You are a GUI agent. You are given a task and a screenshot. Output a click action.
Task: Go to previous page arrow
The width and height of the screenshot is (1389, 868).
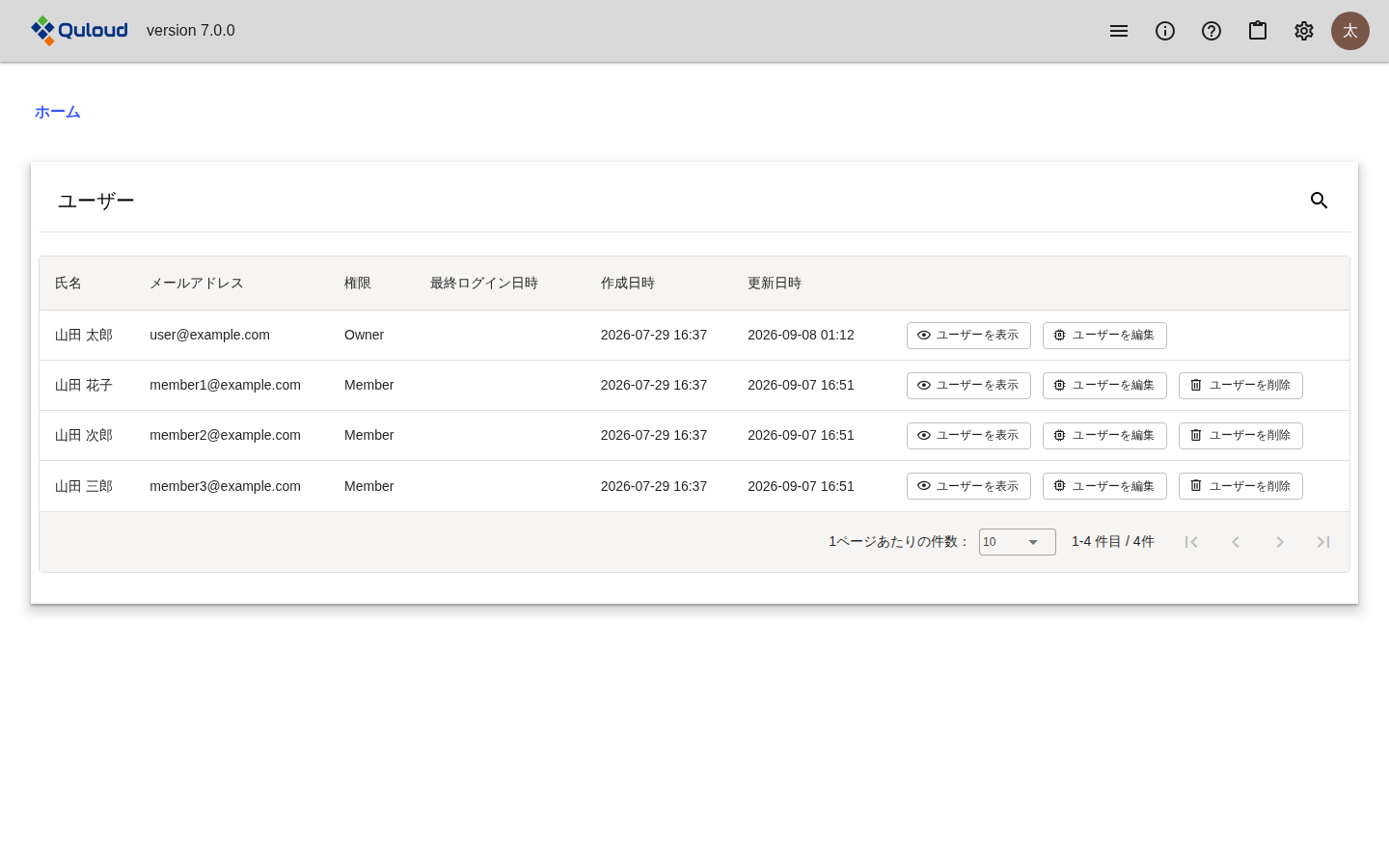coord(1236,542)
